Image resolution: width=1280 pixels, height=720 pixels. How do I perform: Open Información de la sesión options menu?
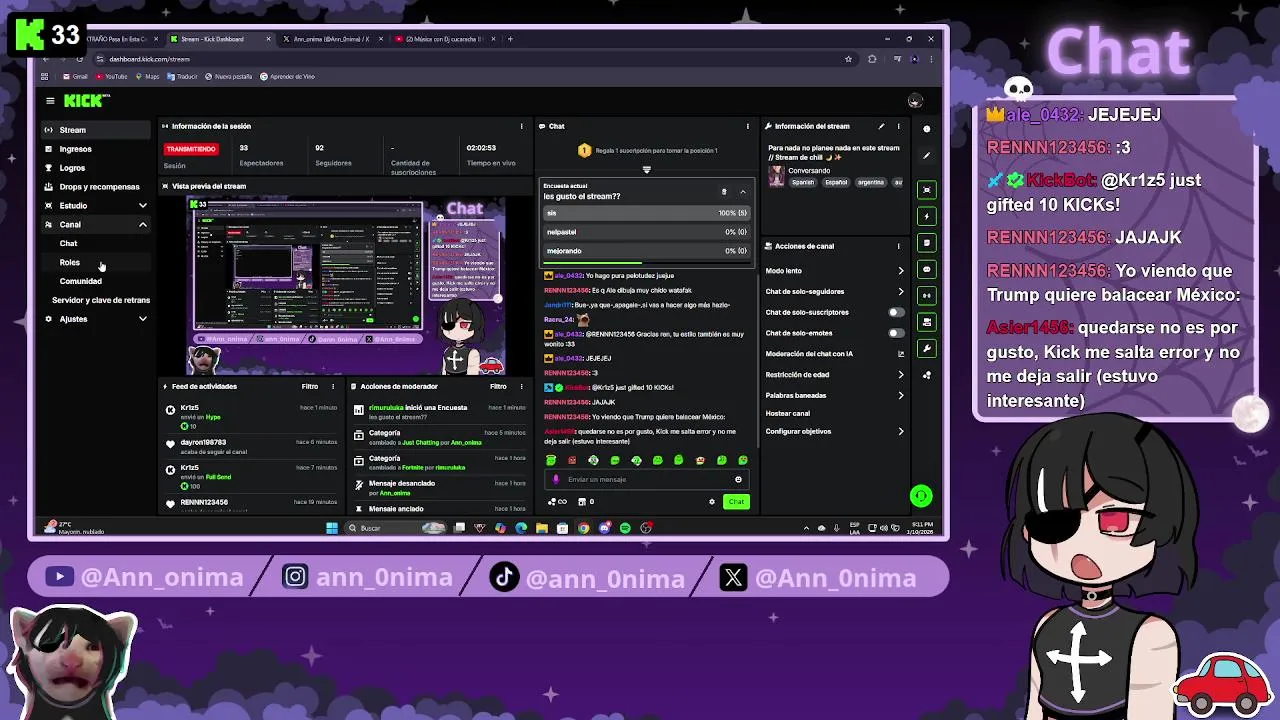pos(521,126)
